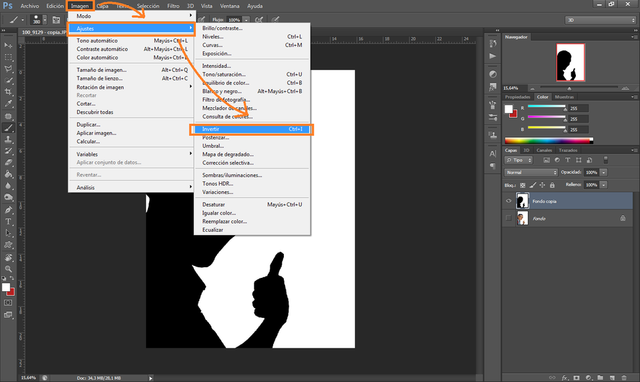Select the Crop tool
The image size is (640, 382).
pos(8,92)
